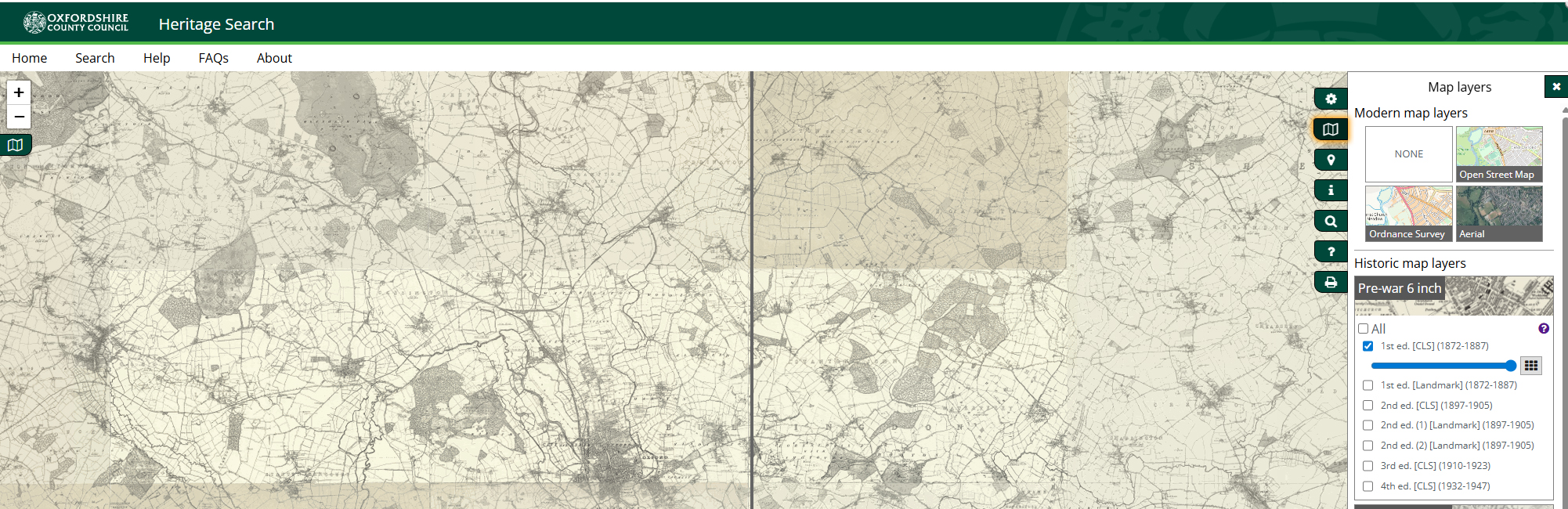Select the map layers toolbar button
The image size is (1568, 509).
coord(1331,129)
